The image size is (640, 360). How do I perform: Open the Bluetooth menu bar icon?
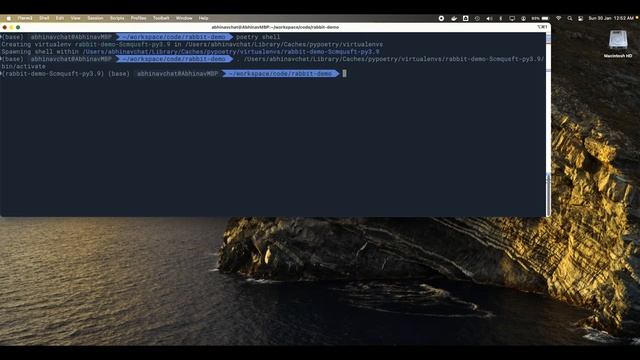pos(500,18)
